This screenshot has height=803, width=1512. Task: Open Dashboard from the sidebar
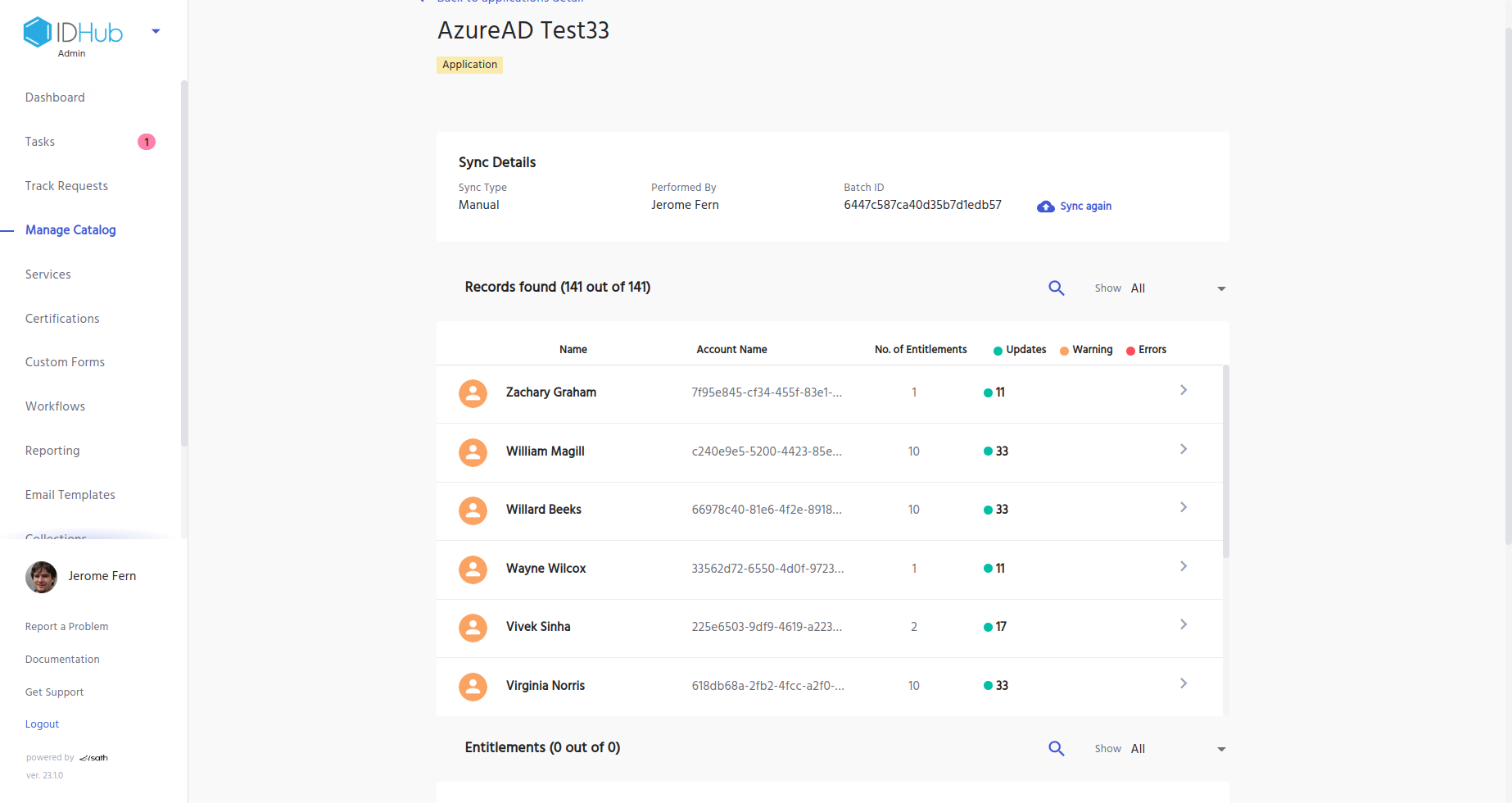tap(55, 98)
